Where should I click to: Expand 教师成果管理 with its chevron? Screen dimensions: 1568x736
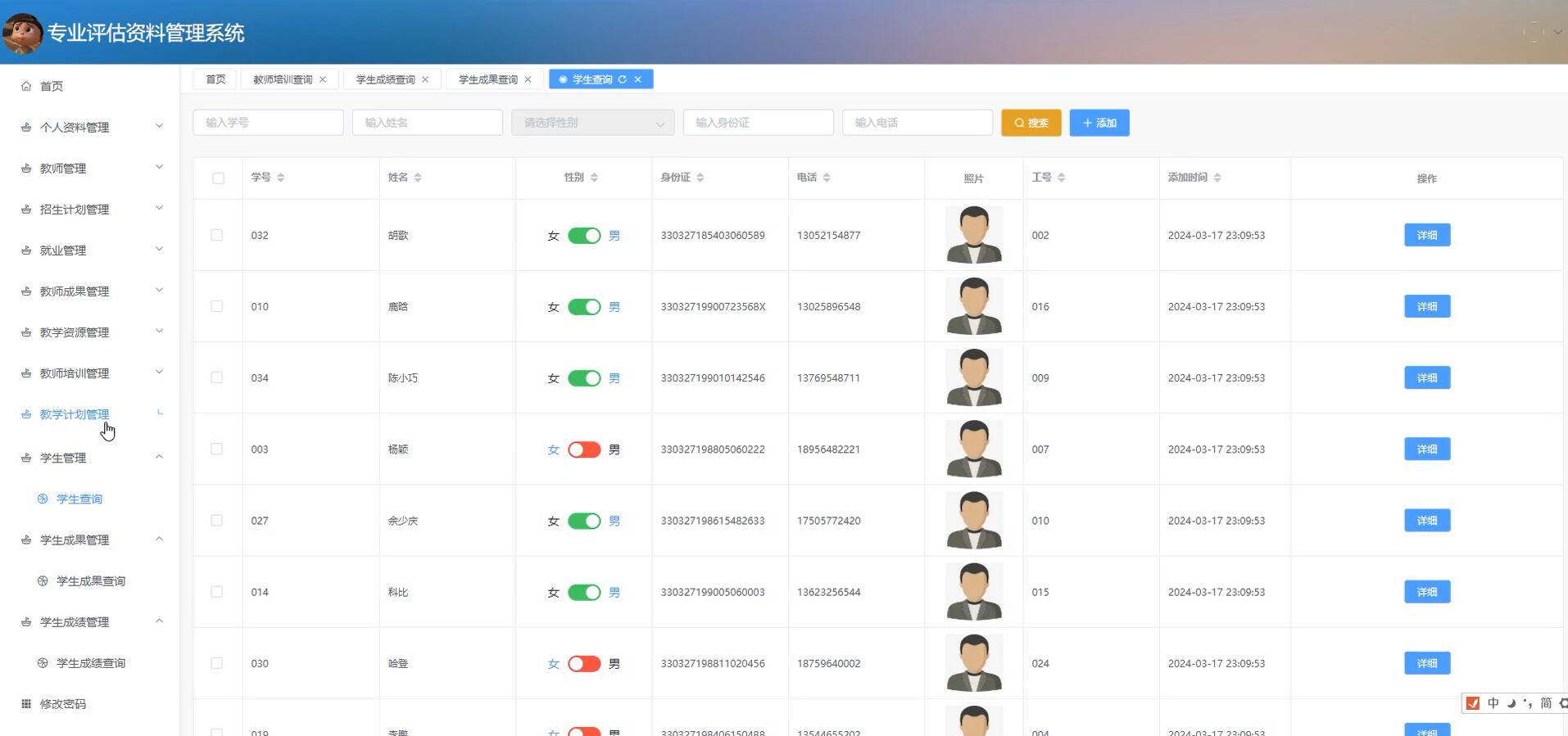coord(159,290)
